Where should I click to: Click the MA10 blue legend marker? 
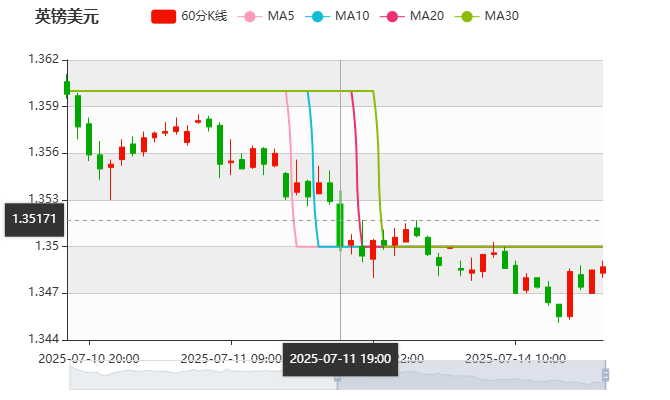[x=317, y=17]
